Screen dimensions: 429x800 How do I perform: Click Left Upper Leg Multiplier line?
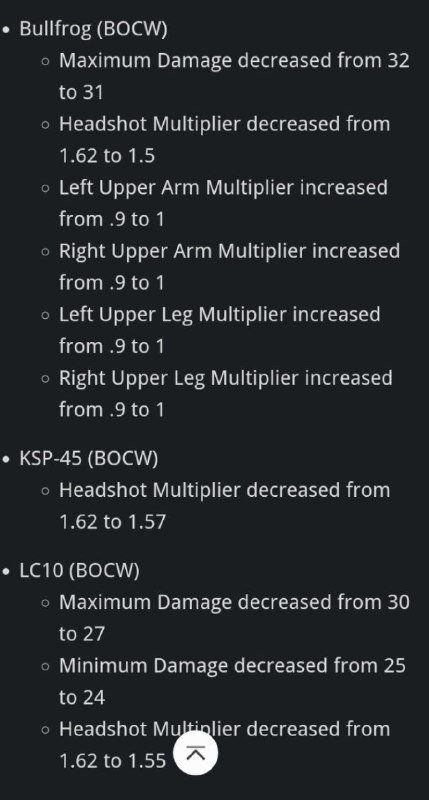tap(219, 330)
